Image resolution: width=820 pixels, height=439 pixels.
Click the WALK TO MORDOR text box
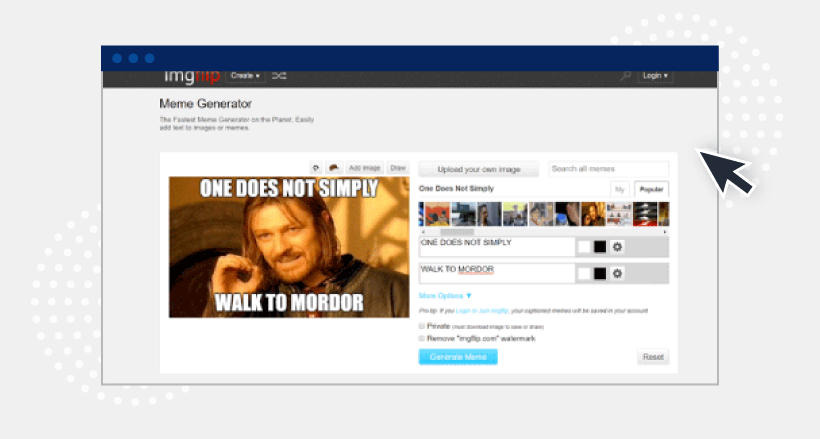click(x=497, y=273)
